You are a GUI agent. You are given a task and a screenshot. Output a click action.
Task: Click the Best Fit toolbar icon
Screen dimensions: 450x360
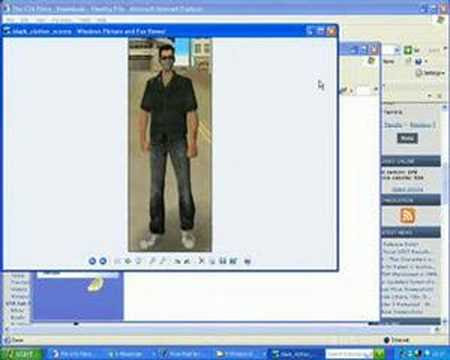pos(117,261)
